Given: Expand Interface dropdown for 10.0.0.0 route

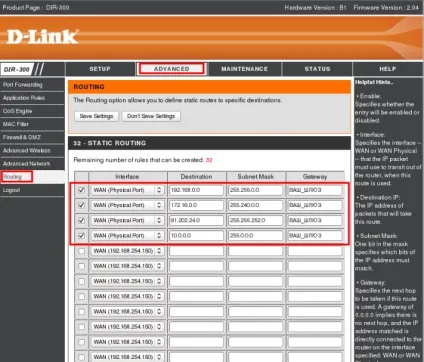Looking at the screenshot, I should point(127,236).
